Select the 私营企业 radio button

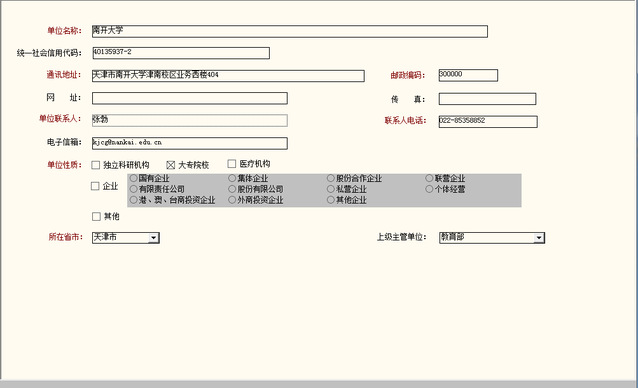coord(330,189)
